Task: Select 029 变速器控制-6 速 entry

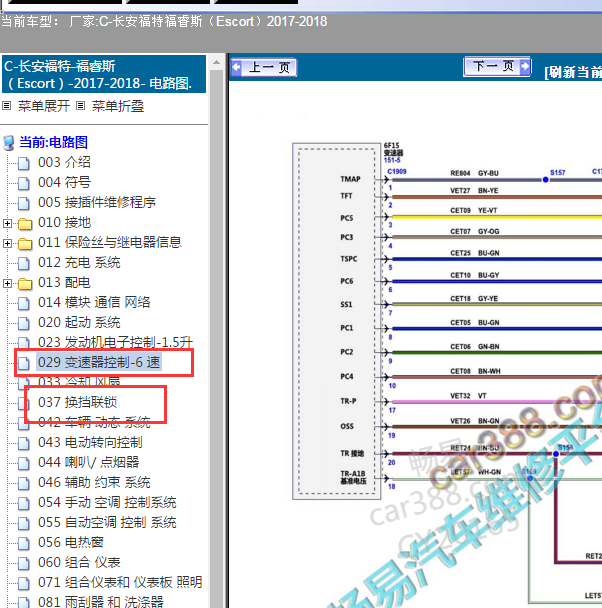Action: click(99, 362)
